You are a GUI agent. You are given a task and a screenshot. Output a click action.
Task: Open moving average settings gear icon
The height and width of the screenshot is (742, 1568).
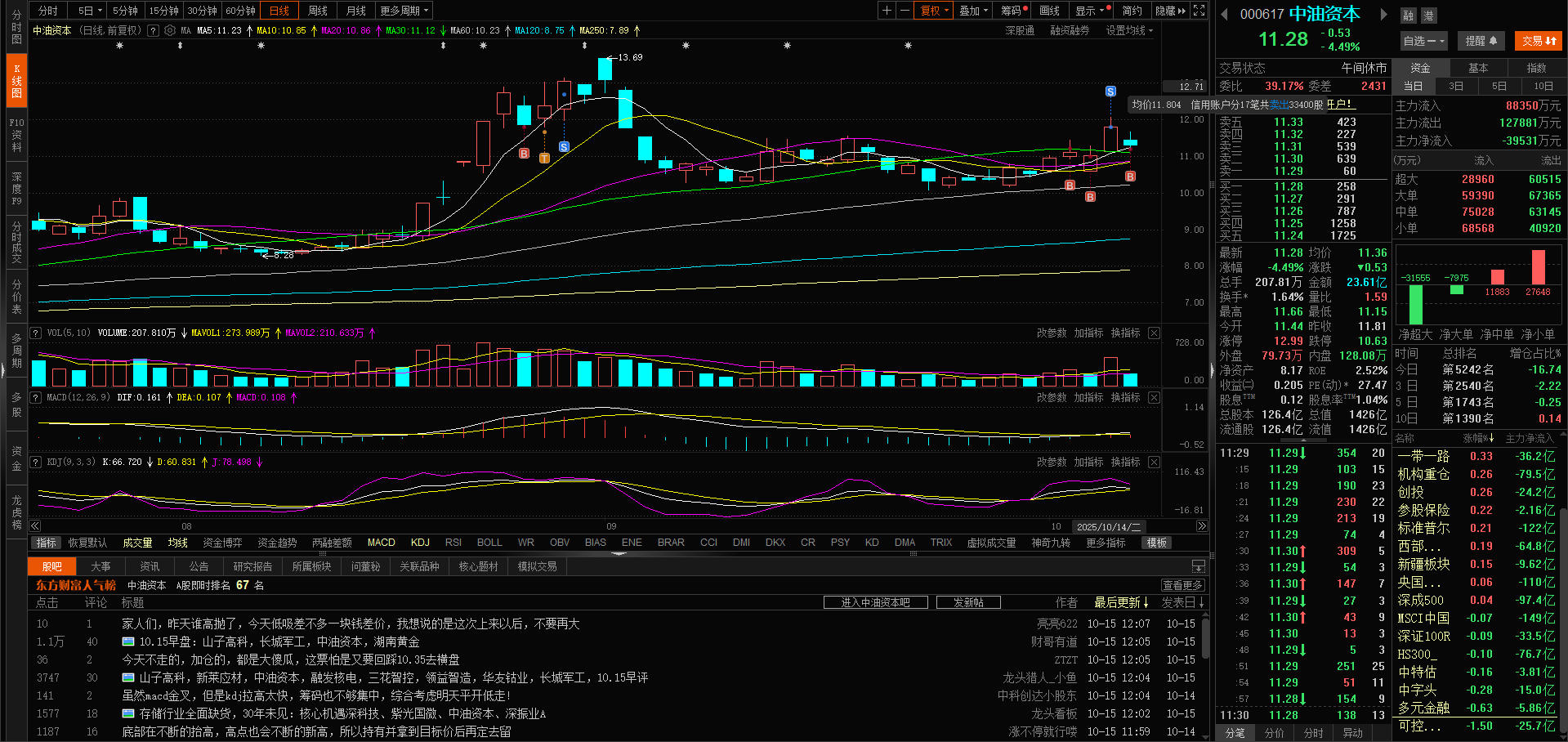point(170,30)
